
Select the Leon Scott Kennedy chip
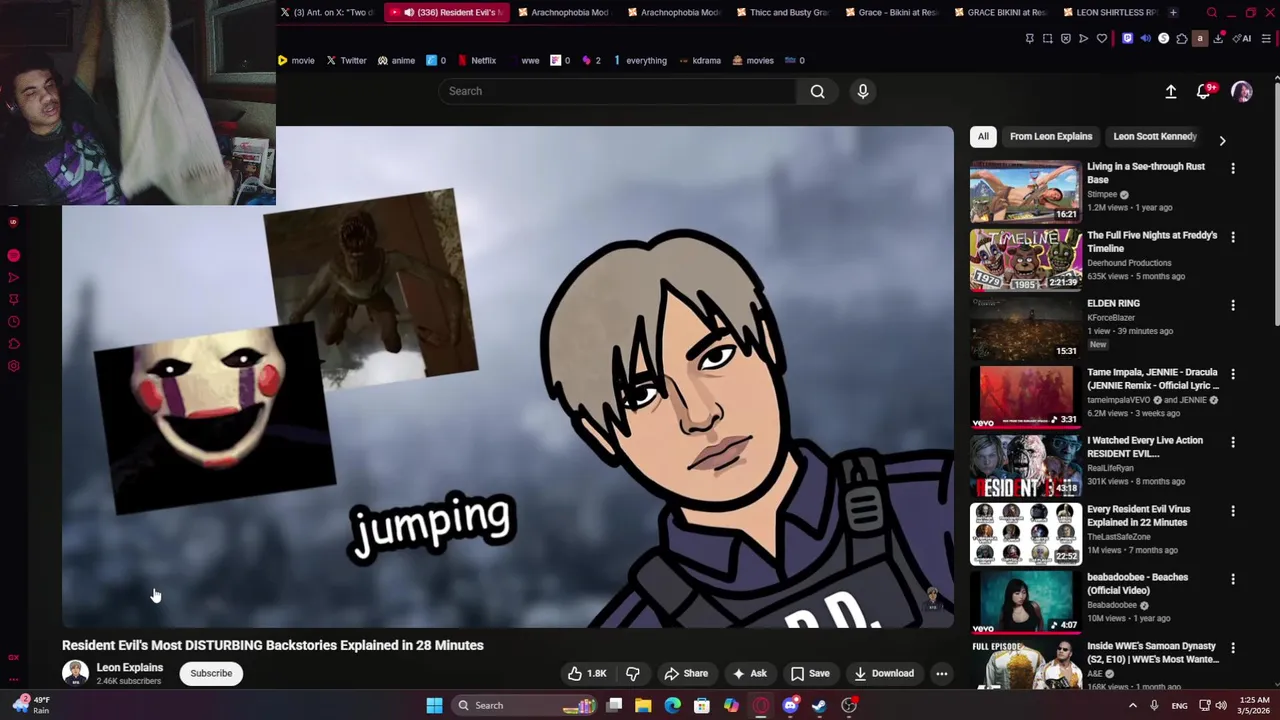[x=1155, y=137]
